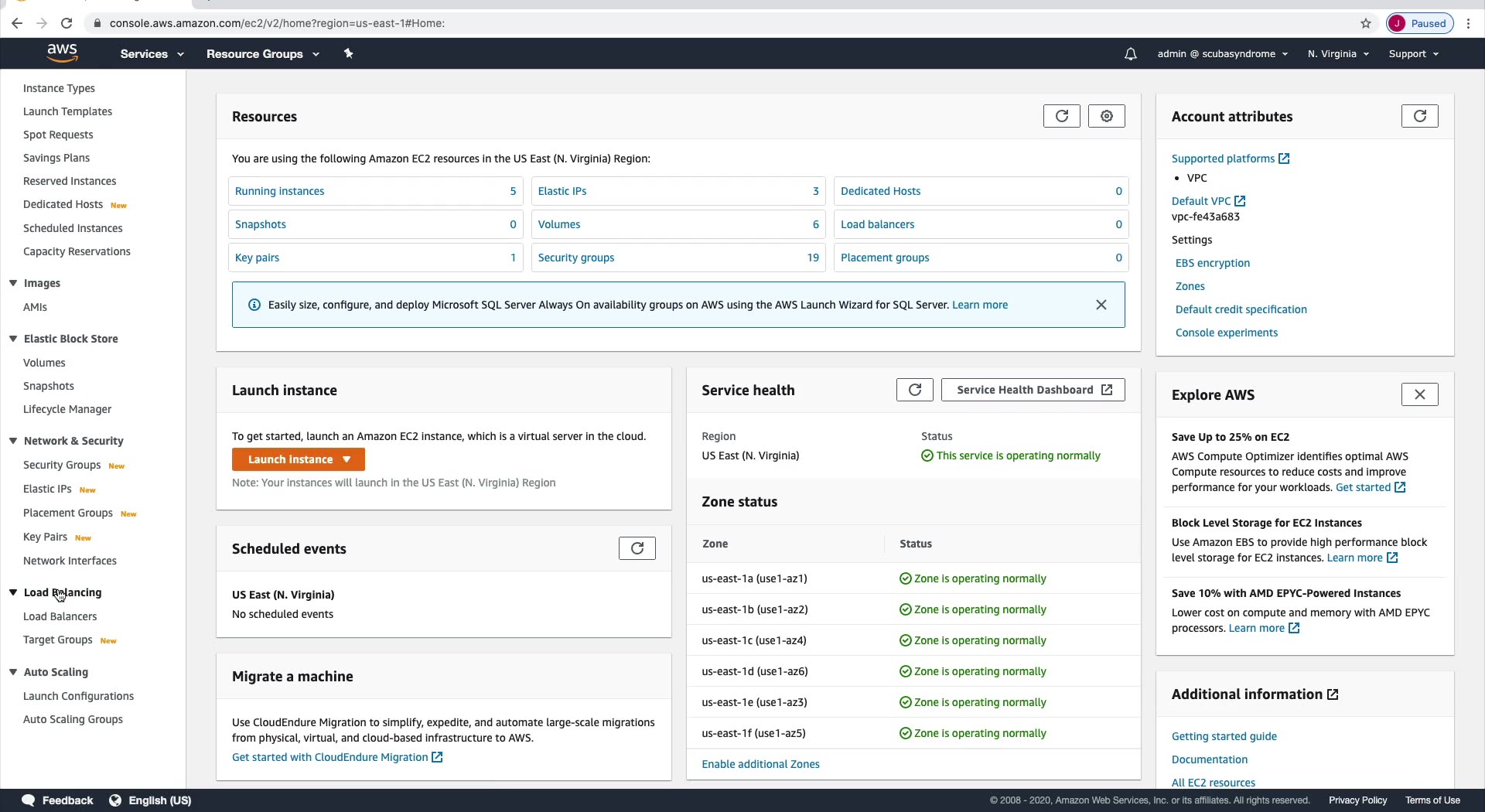Open Service Health Dashboard
The width and height of the screenshot is (1485, 812).
tap(1033, 390)
